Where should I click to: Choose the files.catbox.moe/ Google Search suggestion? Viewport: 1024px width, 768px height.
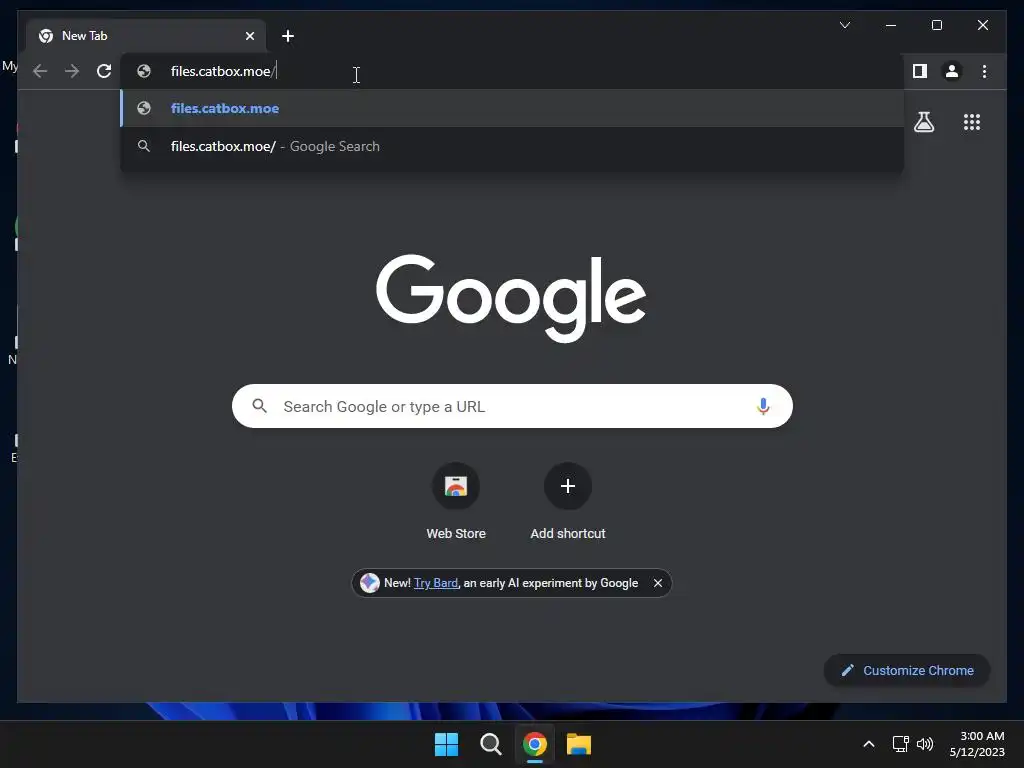point(512,146)
